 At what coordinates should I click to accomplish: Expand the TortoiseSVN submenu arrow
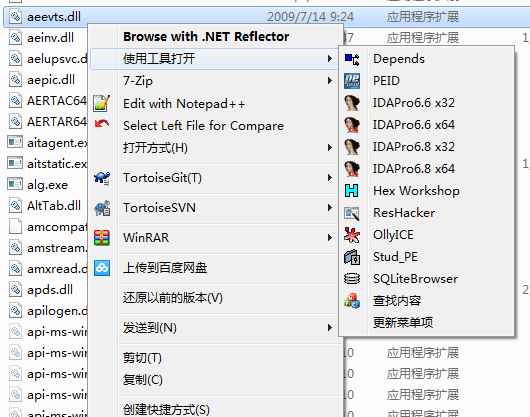[330, 207]
